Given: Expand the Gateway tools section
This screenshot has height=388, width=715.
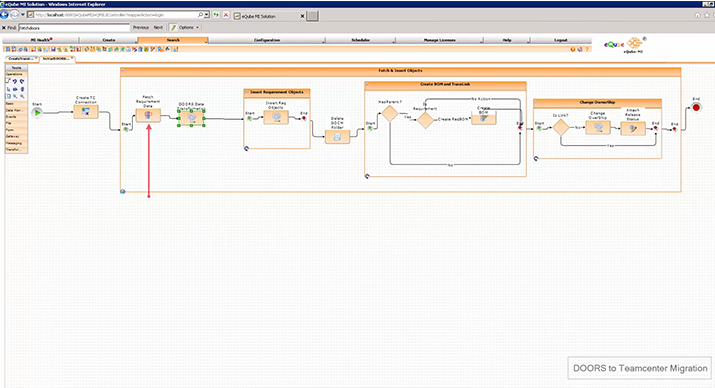Looking at the screenshot, I should [16, 136].
